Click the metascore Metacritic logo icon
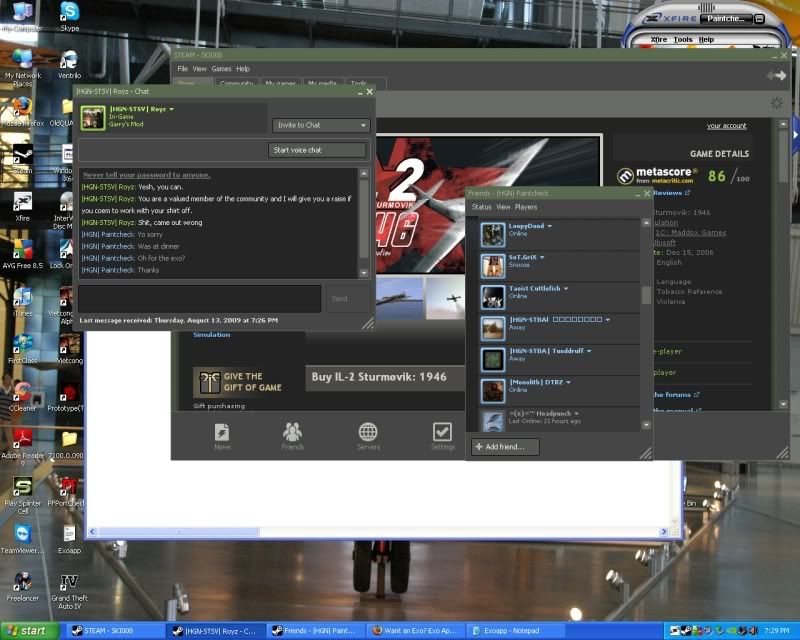Image resolution: width=800 pixels, height=640 pixels. tap(625, 176)
